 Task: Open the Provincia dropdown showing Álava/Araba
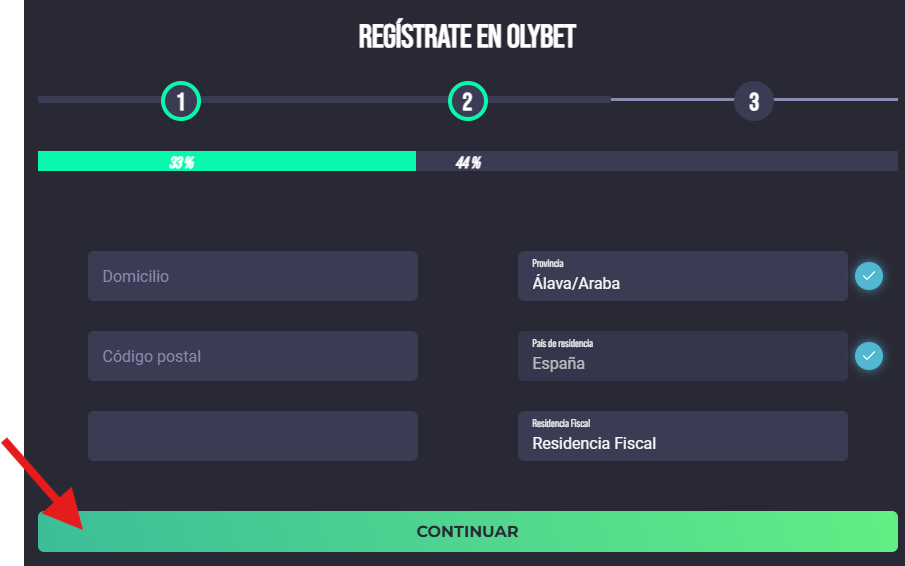point(683,276)
